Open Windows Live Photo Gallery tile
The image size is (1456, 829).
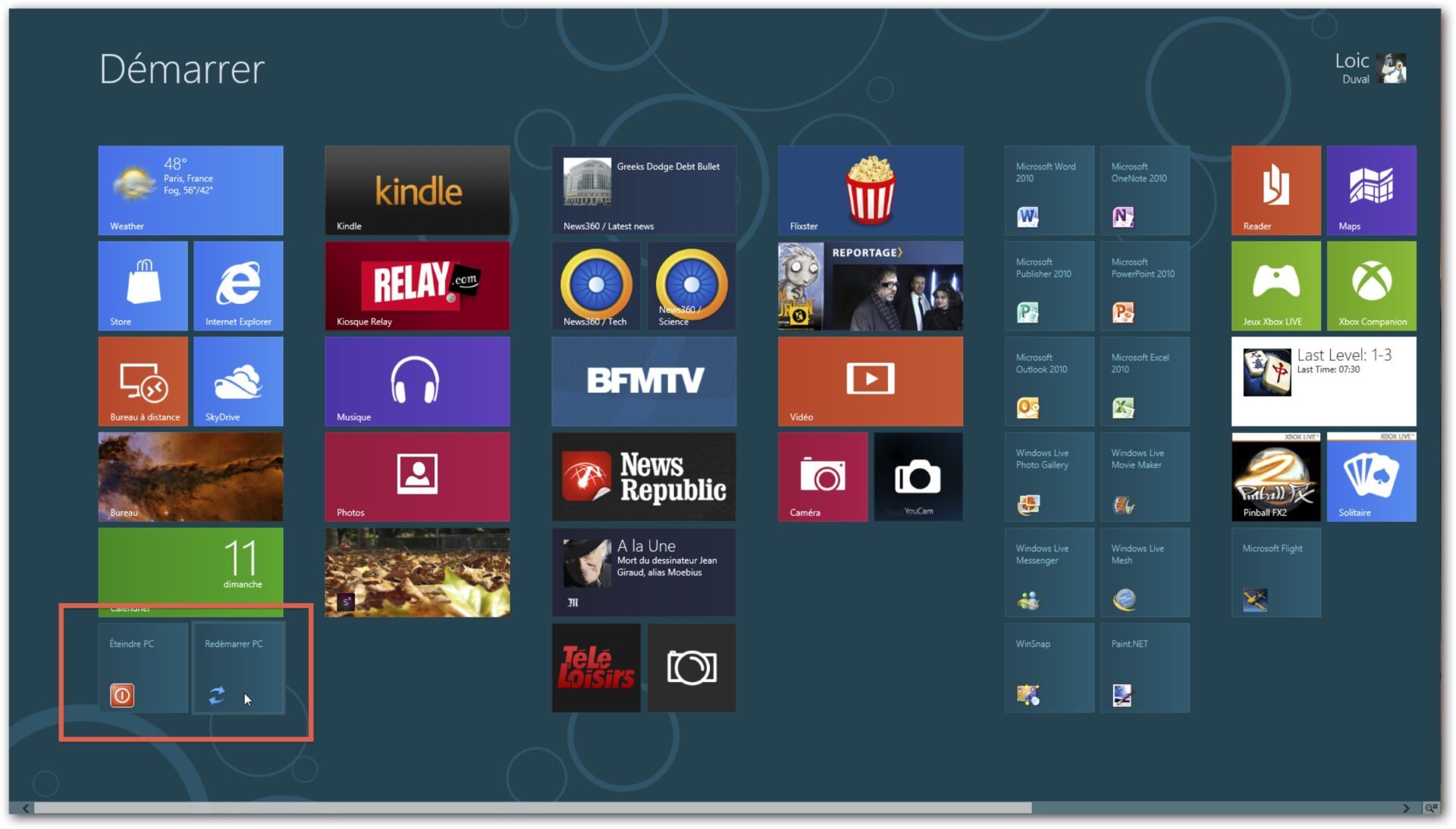(x=1050, y=477)
